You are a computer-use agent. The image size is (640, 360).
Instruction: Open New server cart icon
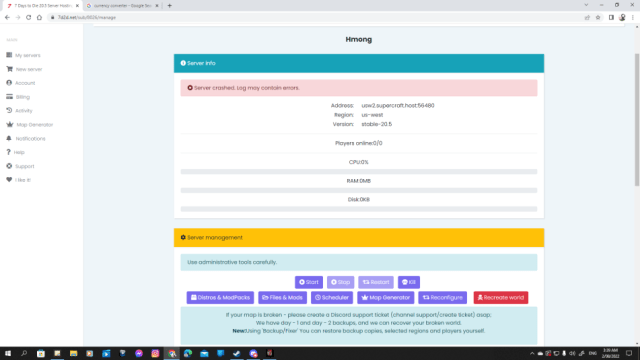(x=9, y=69)
